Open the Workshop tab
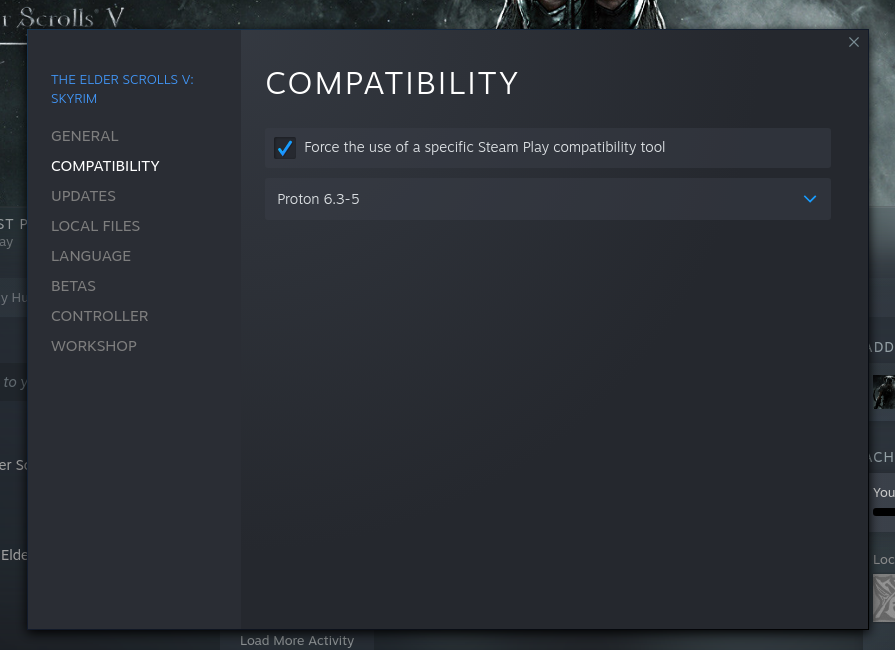Screen dimensions: 895x650 click(x=94, y=346)
